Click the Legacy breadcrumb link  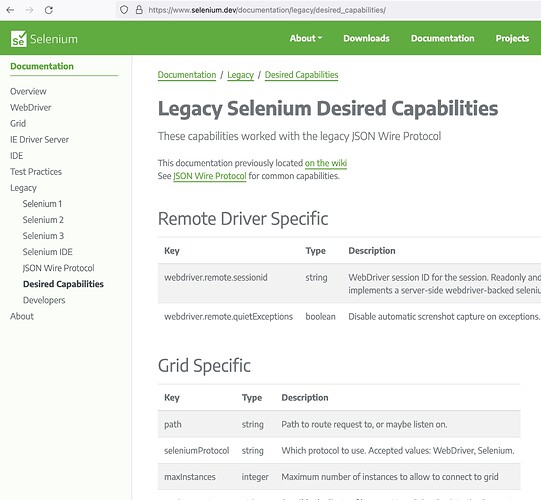click(x=240, y=75)
